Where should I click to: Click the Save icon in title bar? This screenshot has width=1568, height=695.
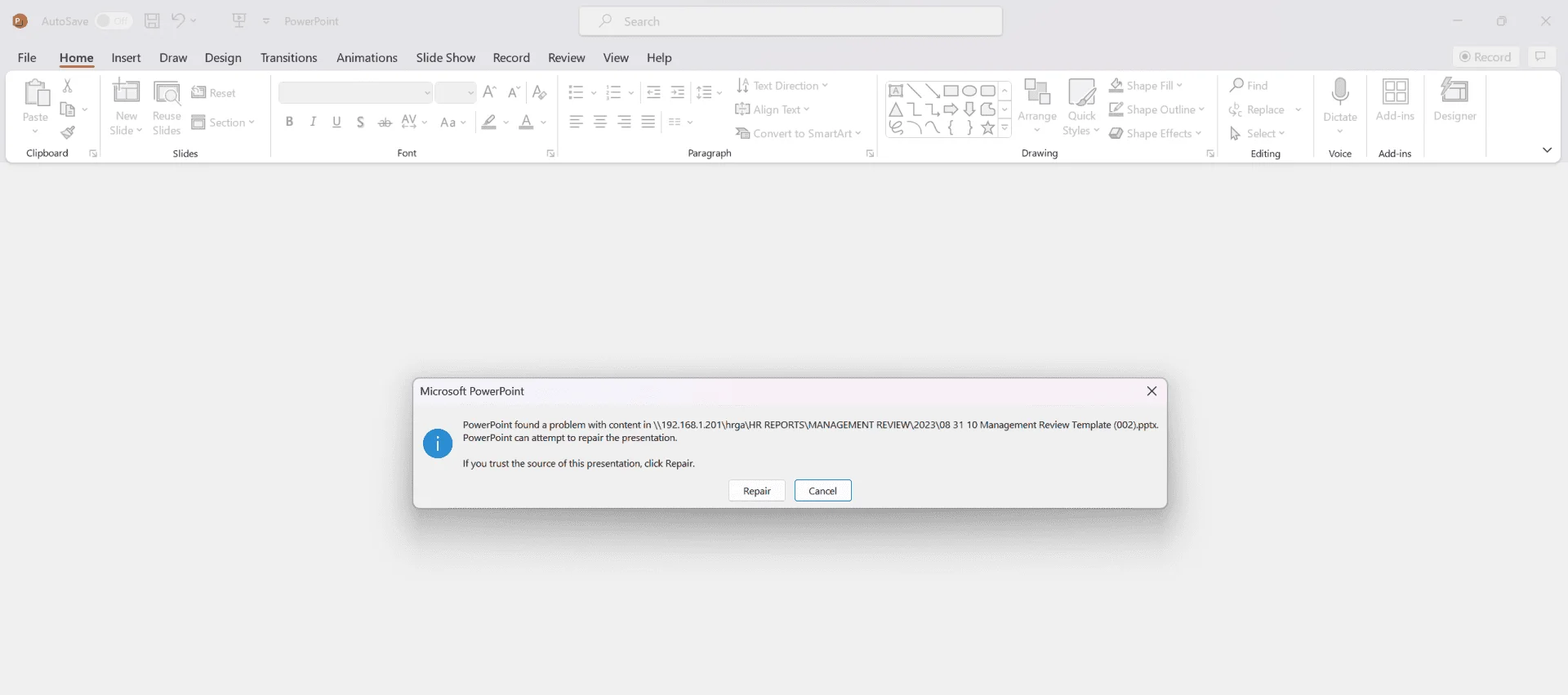pos(152,21)
